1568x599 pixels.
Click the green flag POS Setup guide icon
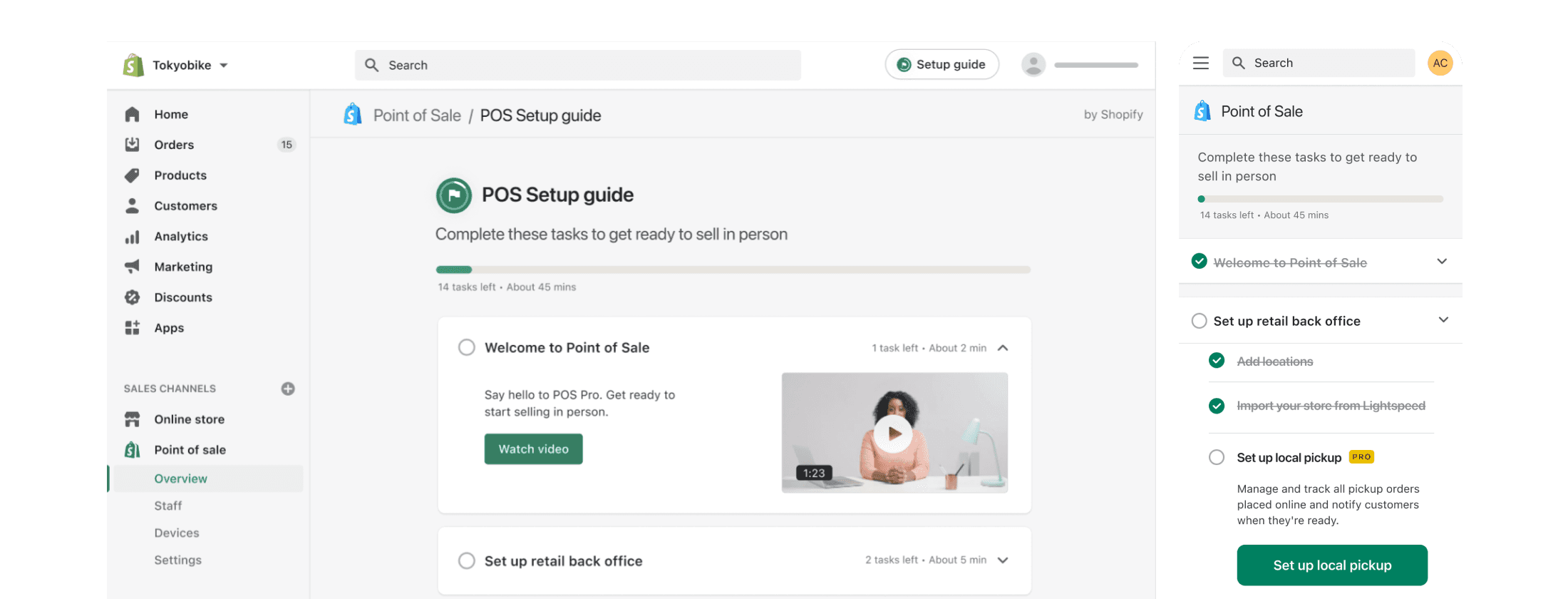pos(454,195)
